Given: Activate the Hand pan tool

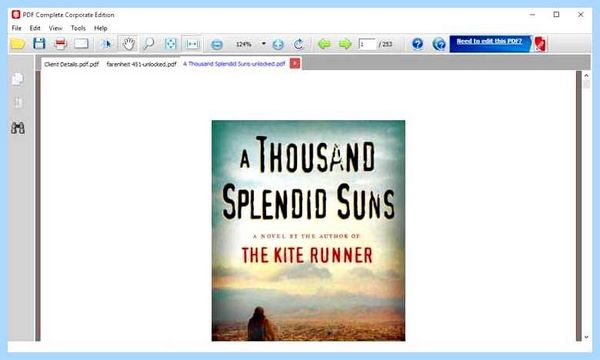Looking at the screenshot, I should (128, 44).
